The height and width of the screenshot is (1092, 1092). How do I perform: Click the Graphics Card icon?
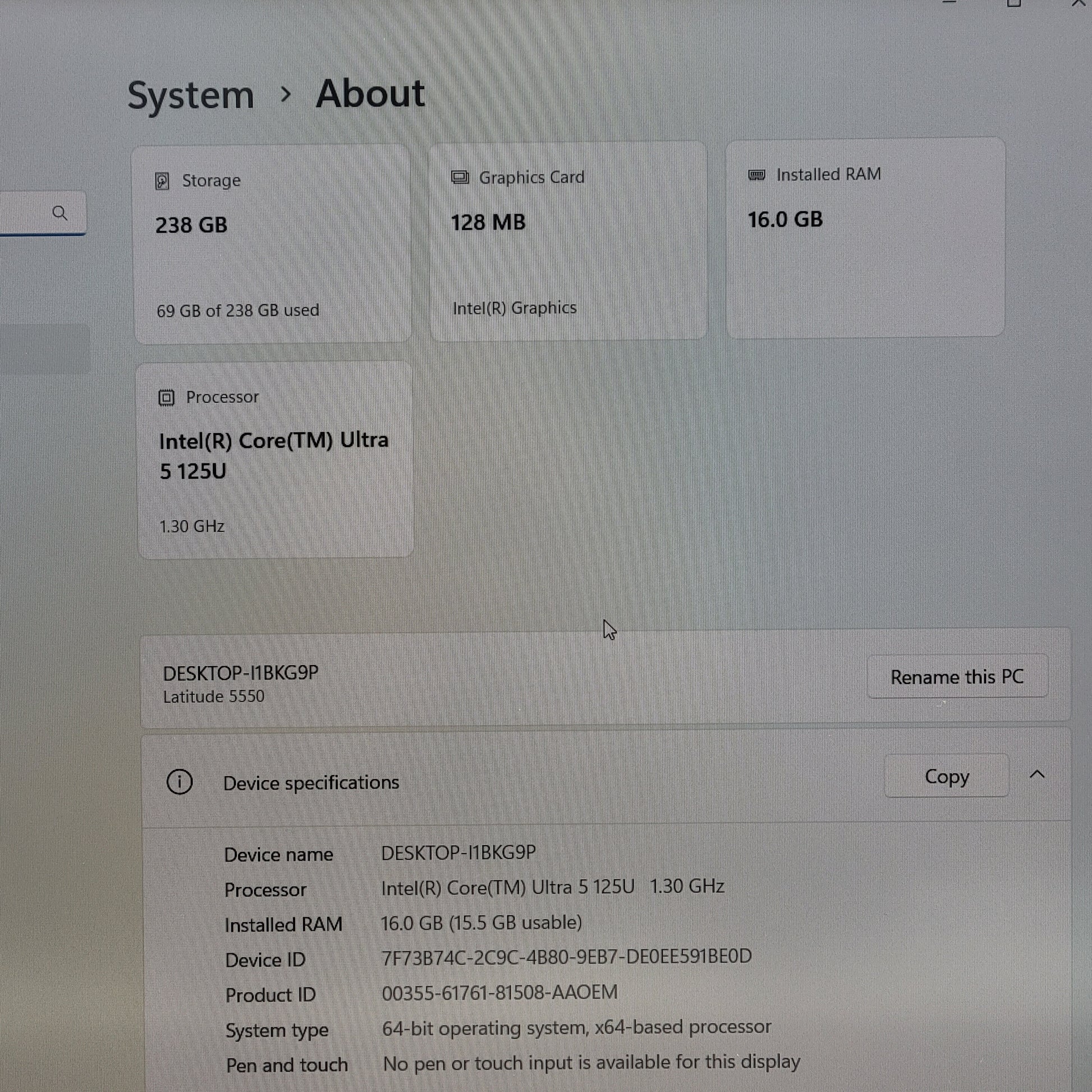(x=460, y=177)
